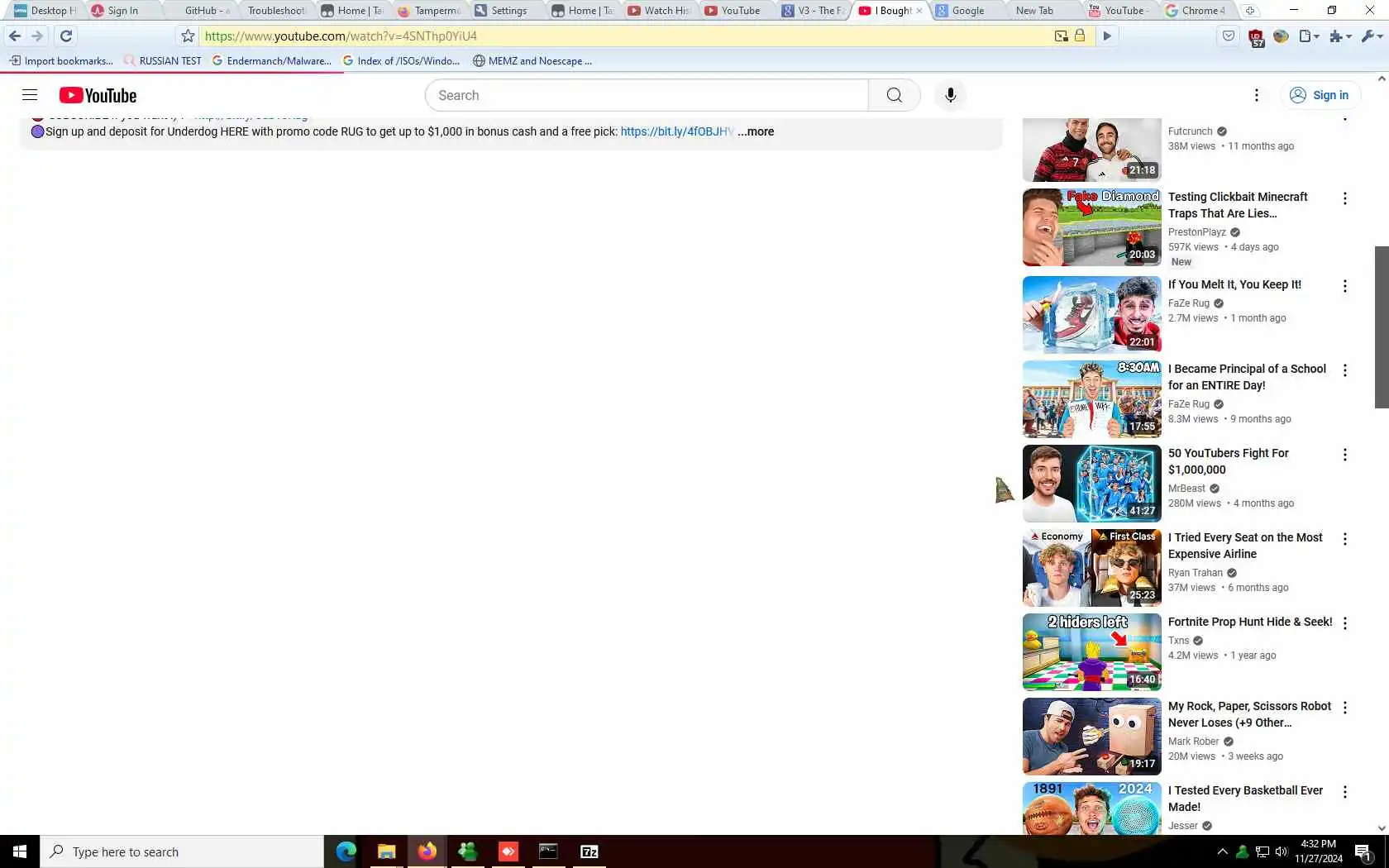
Task: Open the uBlock Origin extension icon showing 57
Action: click(x=1256, y=37)
